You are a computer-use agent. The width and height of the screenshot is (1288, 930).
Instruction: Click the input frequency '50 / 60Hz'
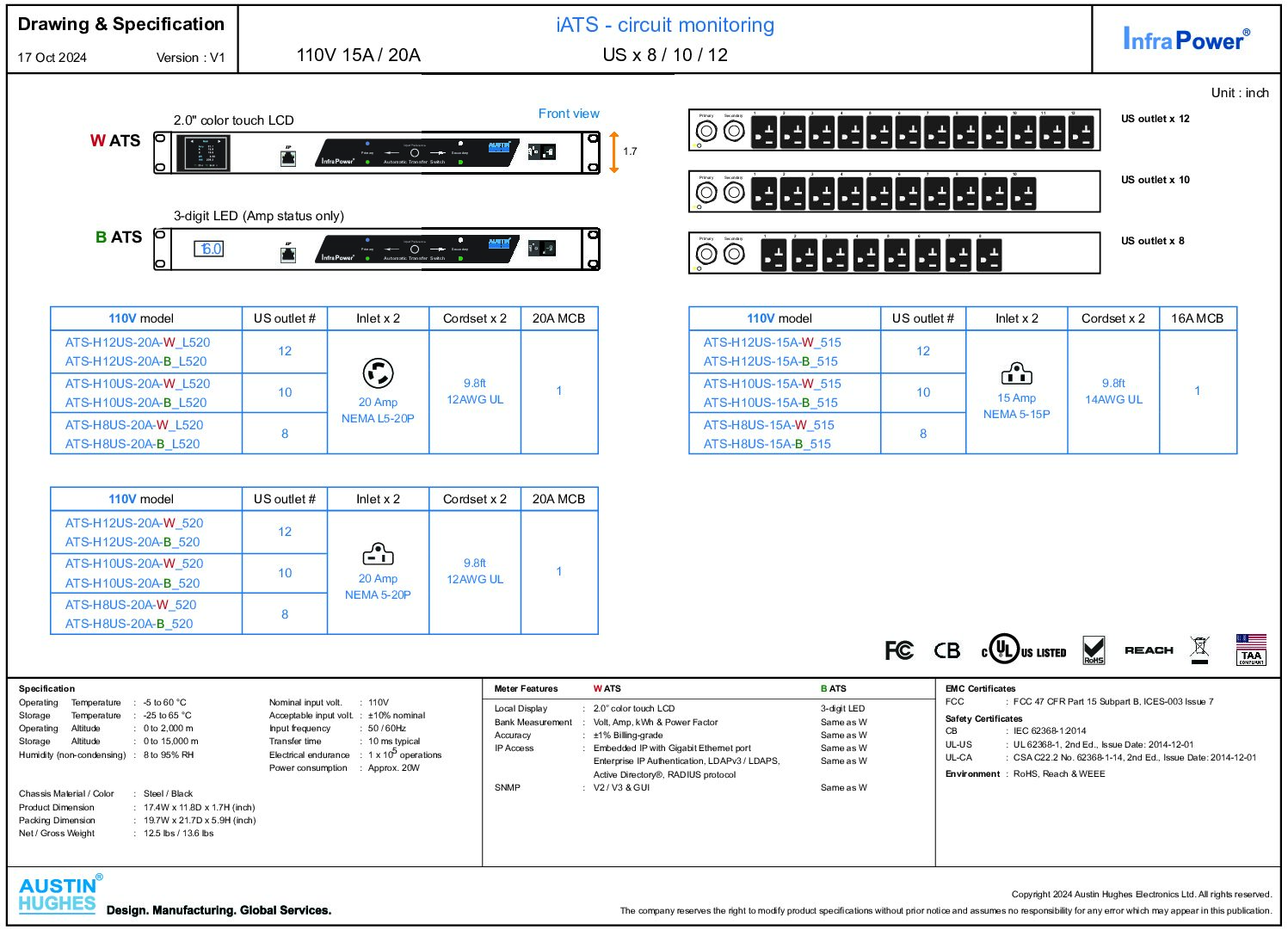[x=387, y=729]
